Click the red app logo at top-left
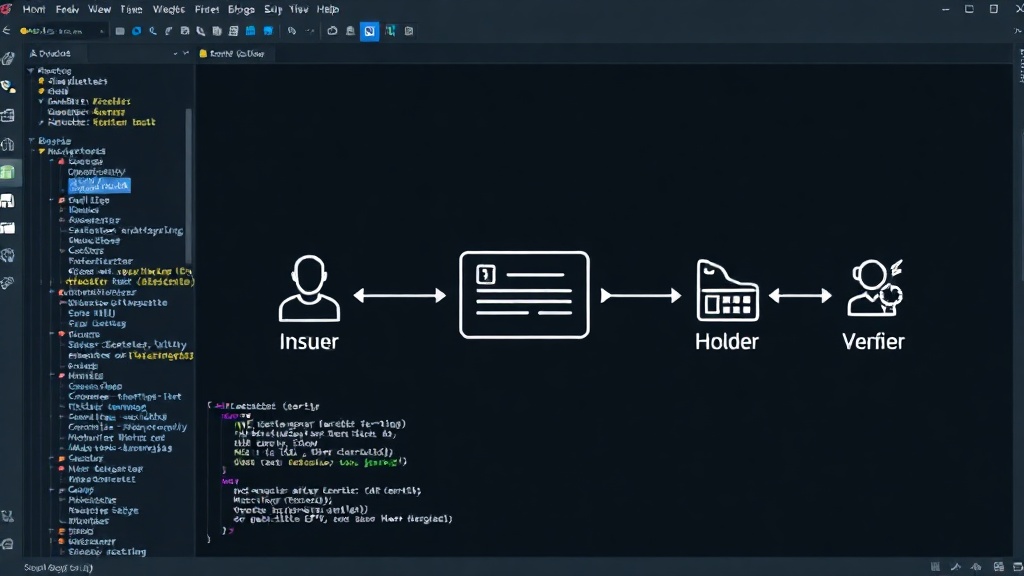This screenshot has width=1024, height=576. coord(6,8)
